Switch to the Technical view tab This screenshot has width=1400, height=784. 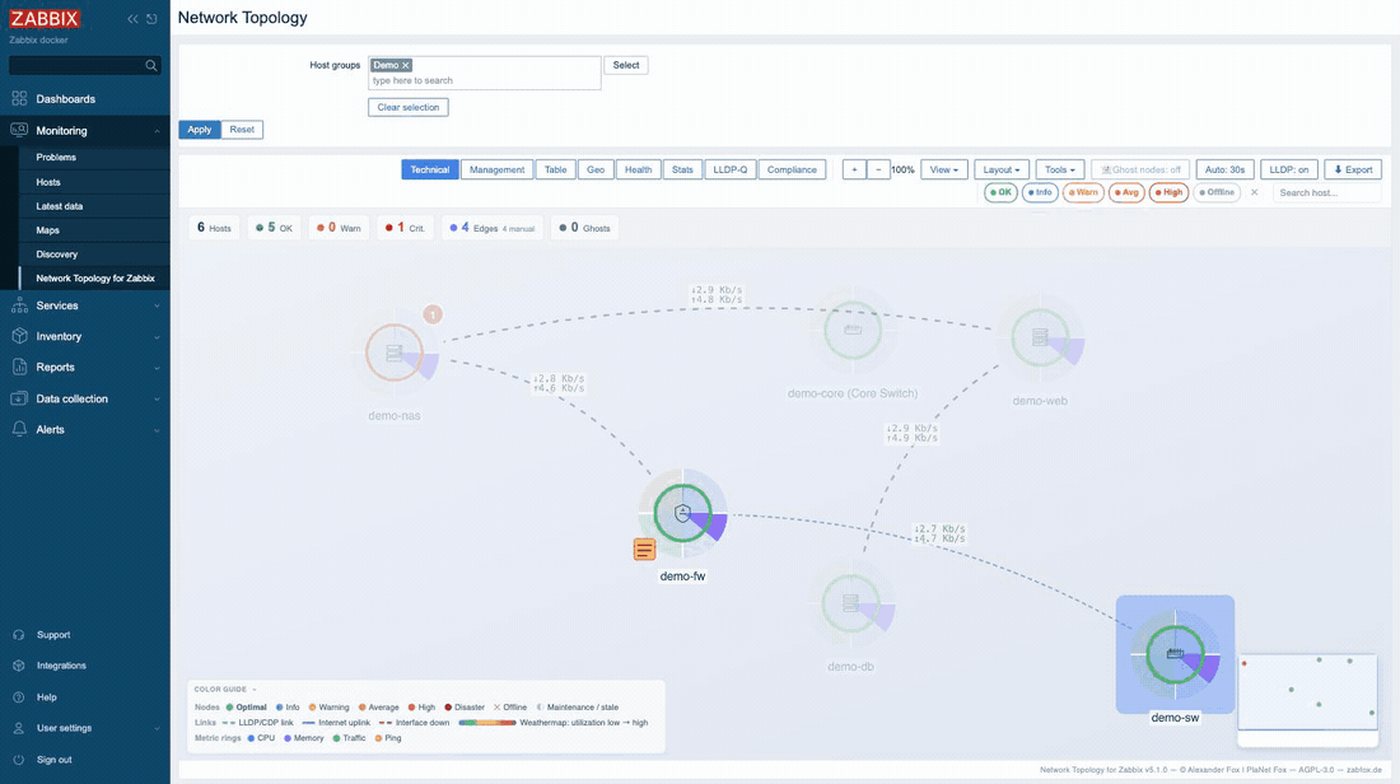(430, 170)
